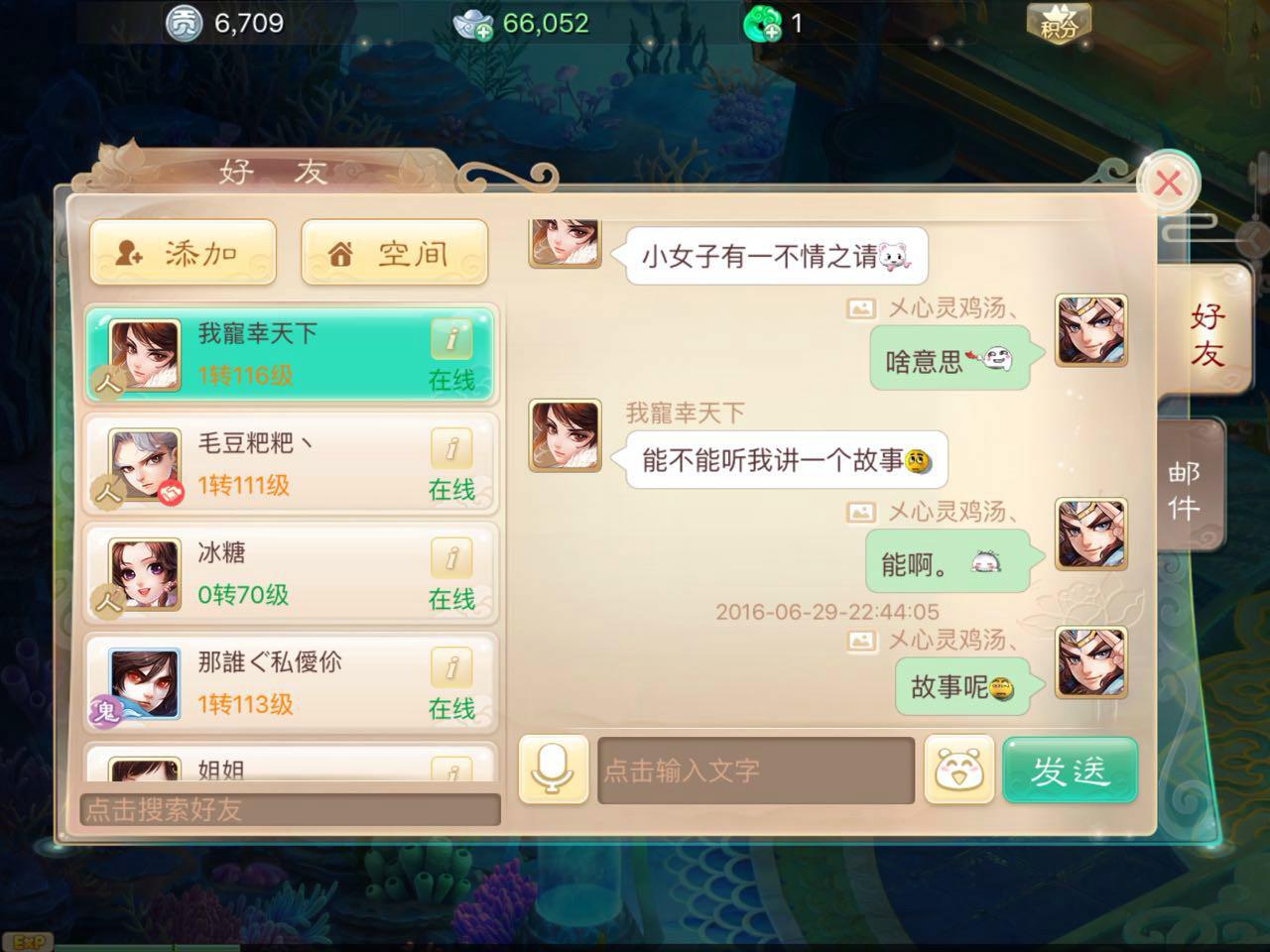
Task: Open info icon for 冰糖
Action: 451,558
